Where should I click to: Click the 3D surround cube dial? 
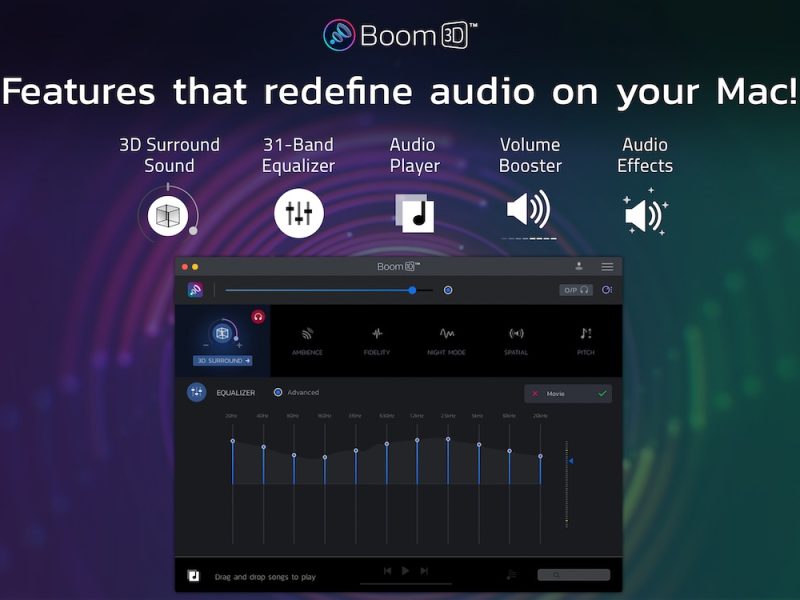point(222,333)
